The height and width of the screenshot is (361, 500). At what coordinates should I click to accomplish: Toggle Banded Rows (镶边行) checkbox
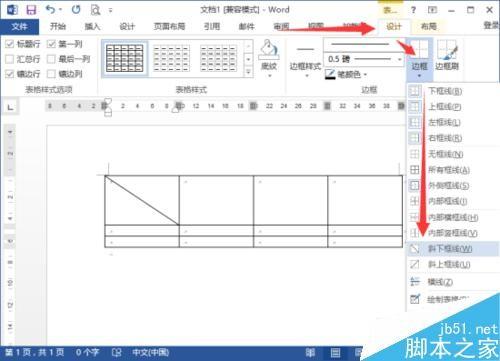pyautogui.click(x=10, y=74)
